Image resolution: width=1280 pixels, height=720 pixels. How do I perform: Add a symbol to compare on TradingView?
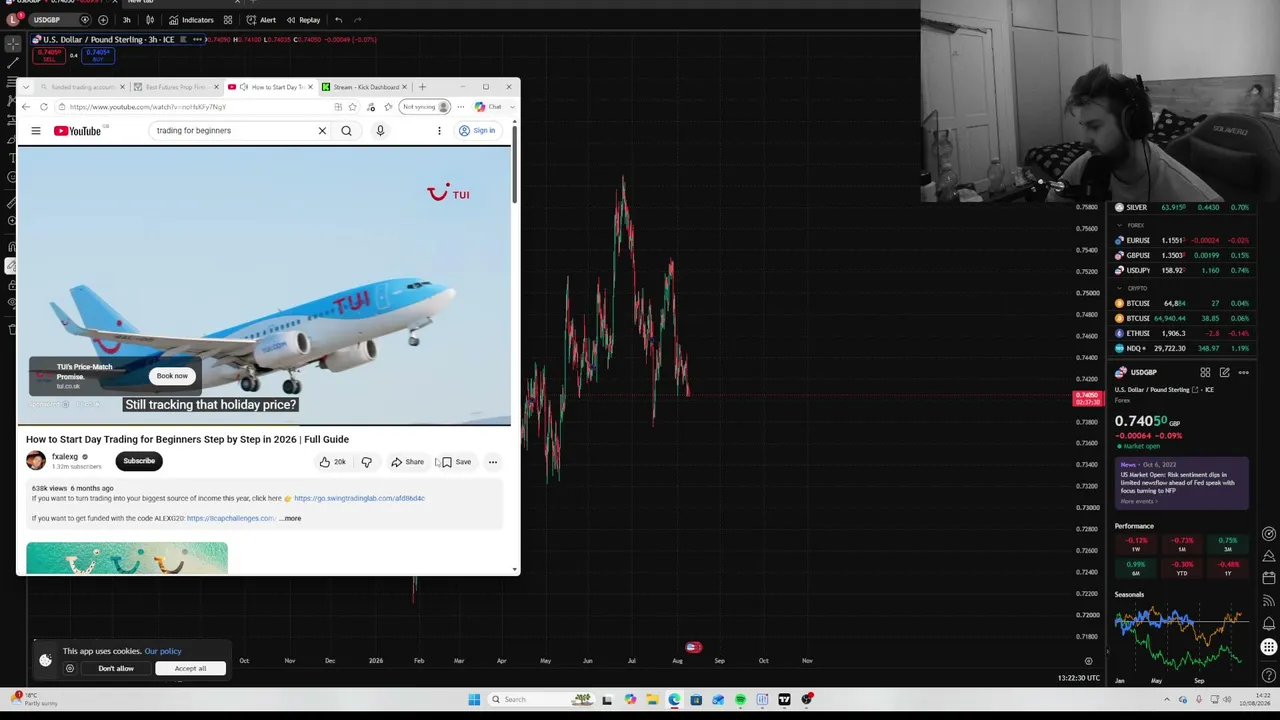click(x=103, y=20)
